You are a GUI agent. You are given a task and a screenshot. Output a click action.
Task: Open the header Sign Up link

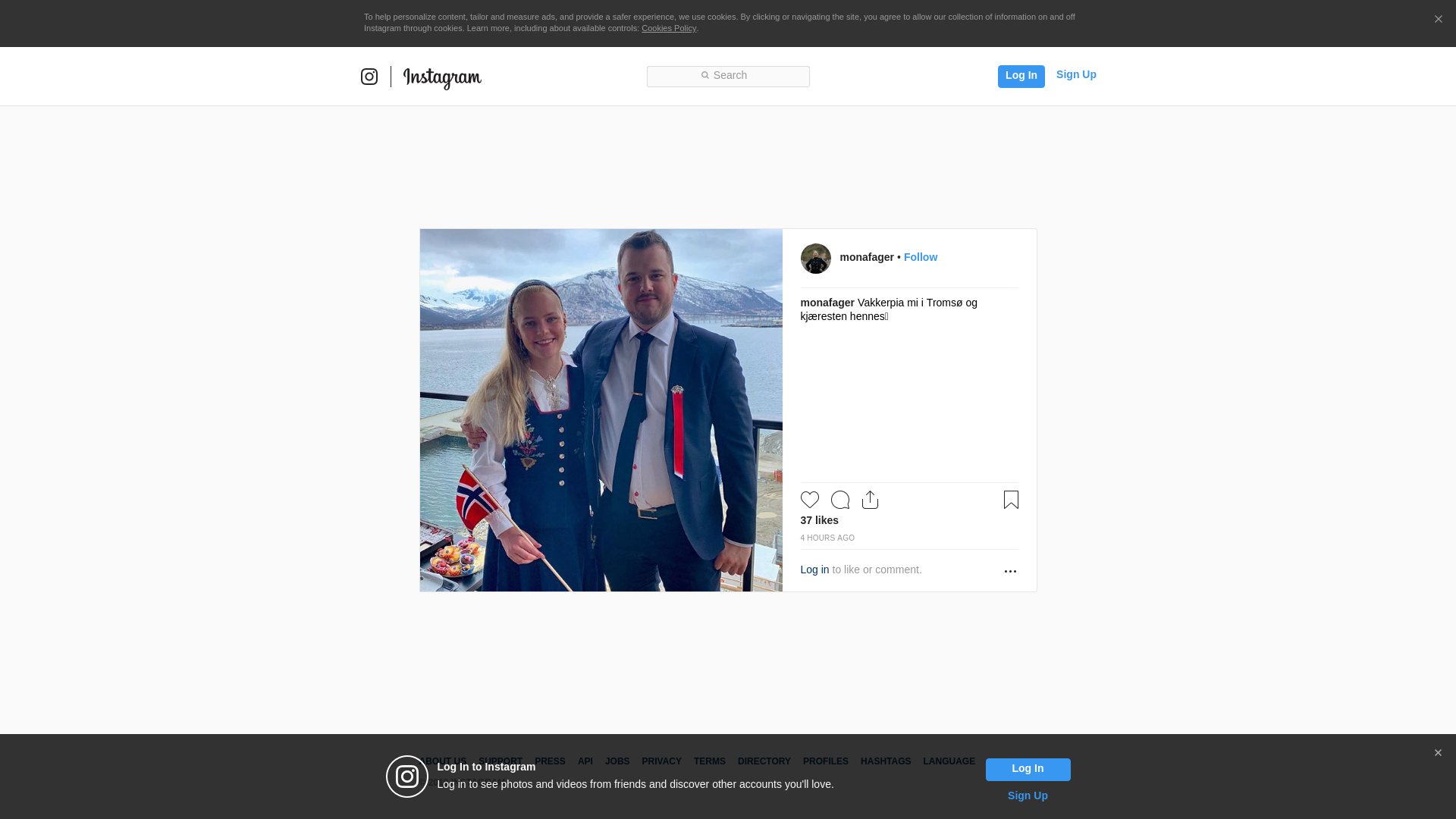click(x=1075, y=74)
